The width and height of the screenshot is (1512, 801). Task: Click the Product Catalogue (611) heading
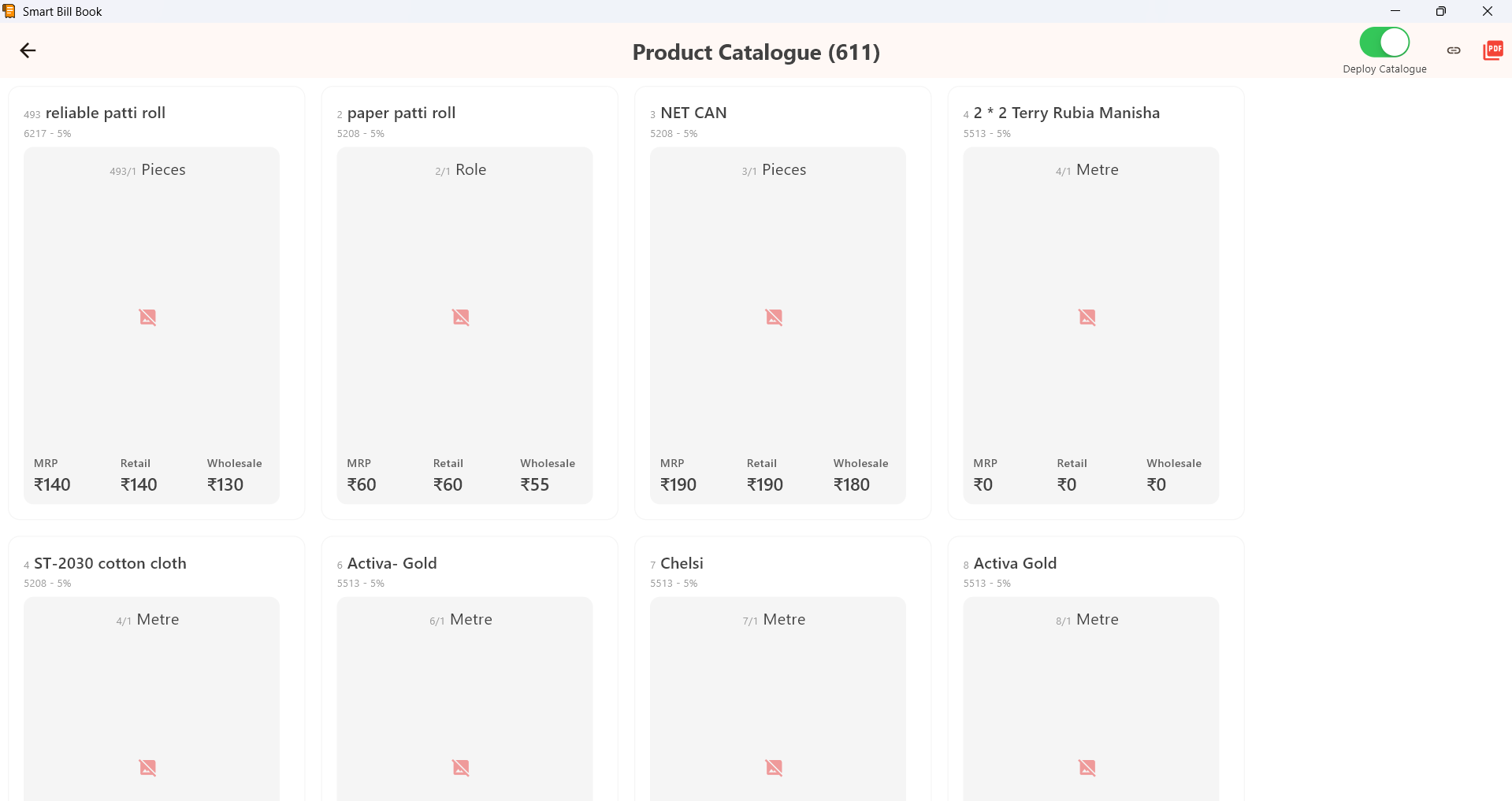pyautogui.click(x=756, y=52)
